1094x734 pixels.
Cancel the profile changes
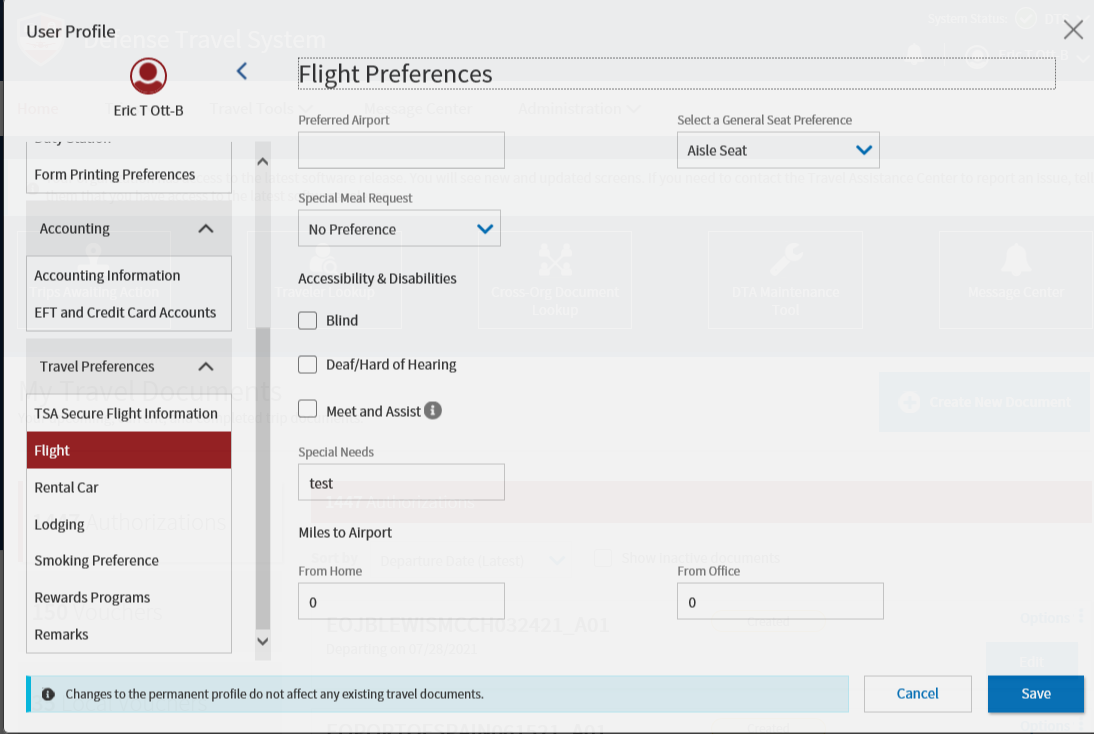[917, 694]
